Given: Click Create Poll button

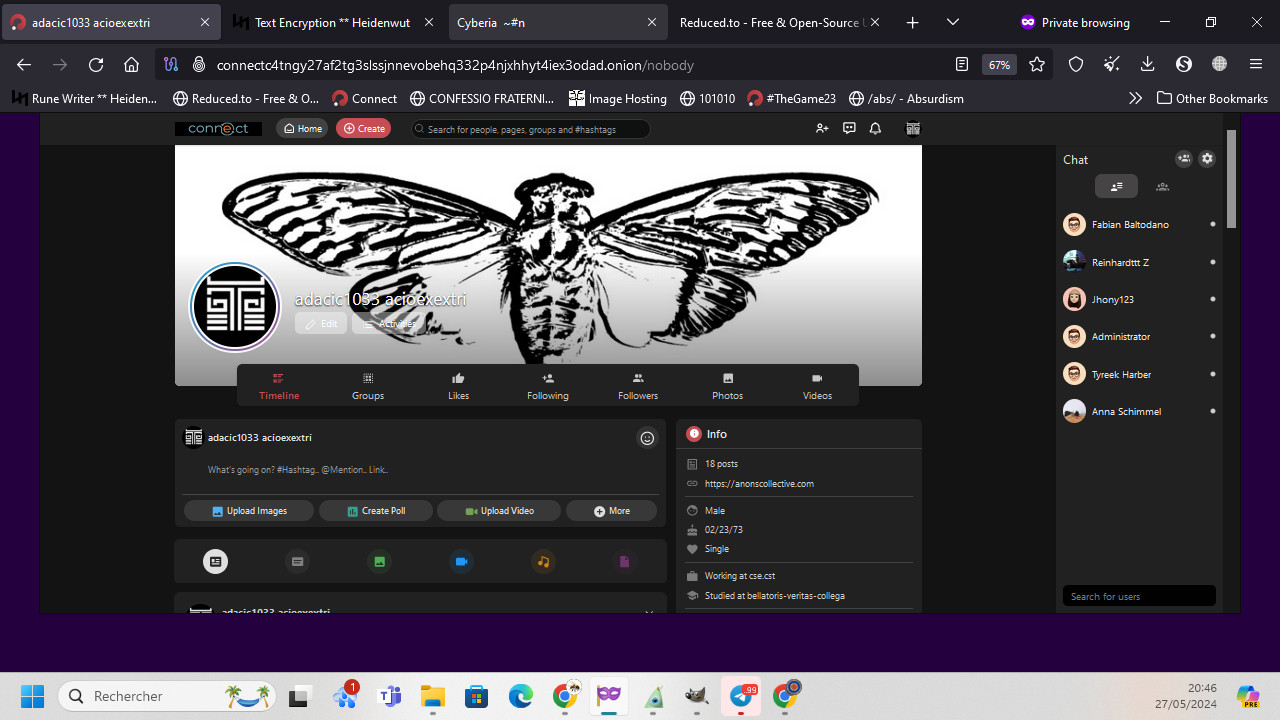Looking at the screenshot, I should point(376,511).
